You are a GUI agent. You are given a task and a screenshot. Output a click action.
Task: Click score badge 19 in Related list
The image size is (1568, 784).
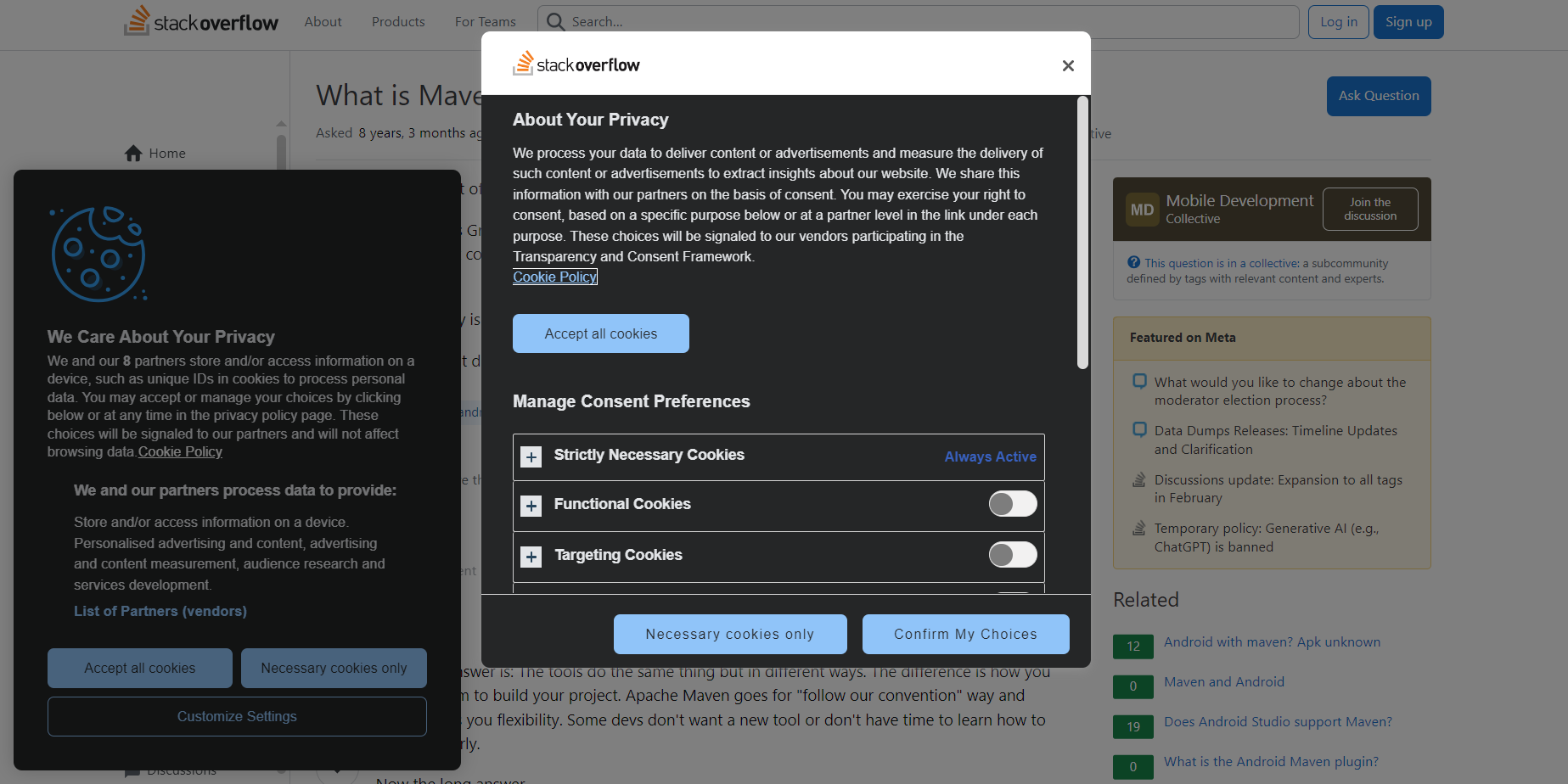point(1133,726)
